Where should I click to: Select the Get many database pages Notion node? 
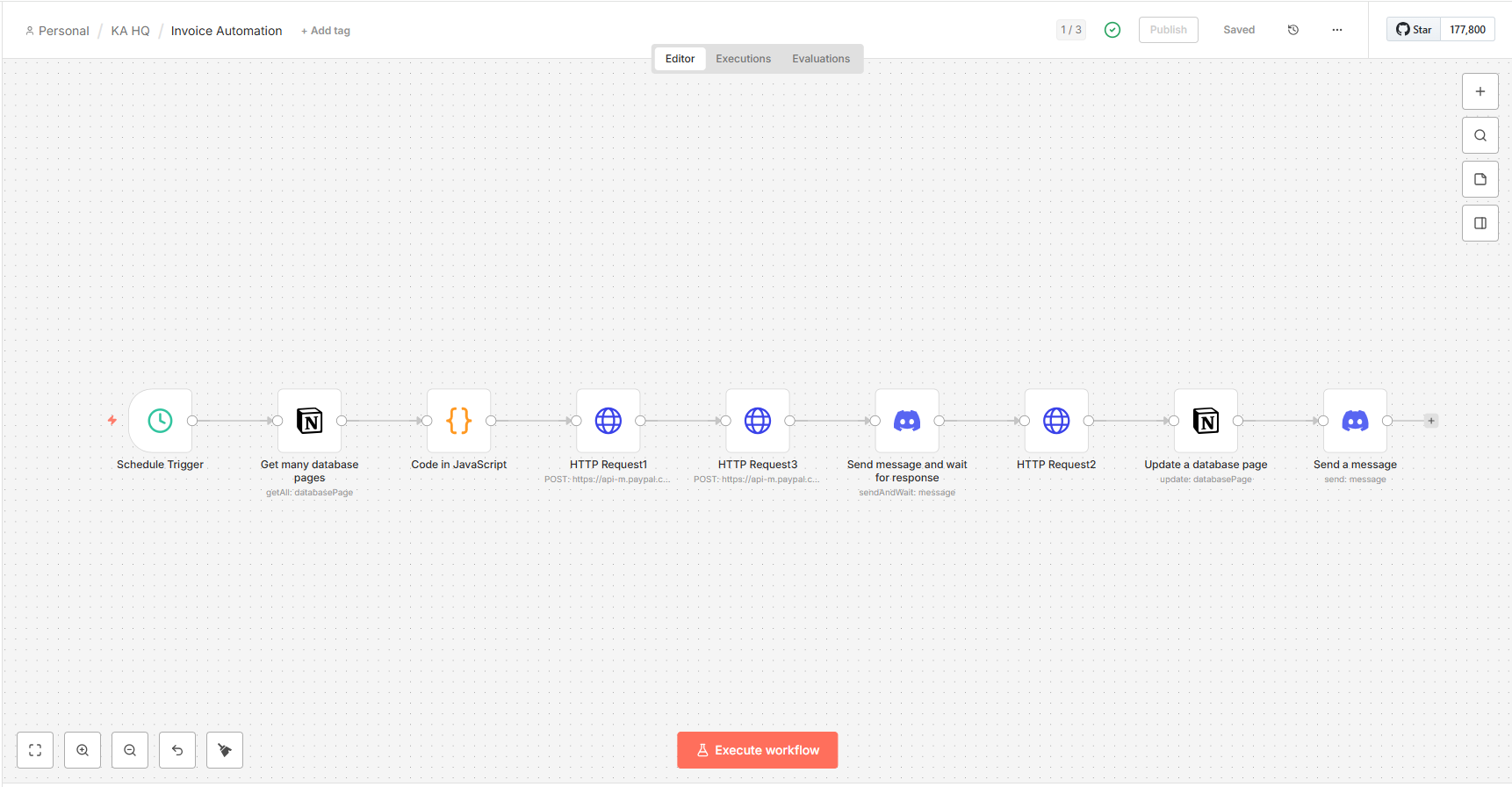click(x=309, y=421)
